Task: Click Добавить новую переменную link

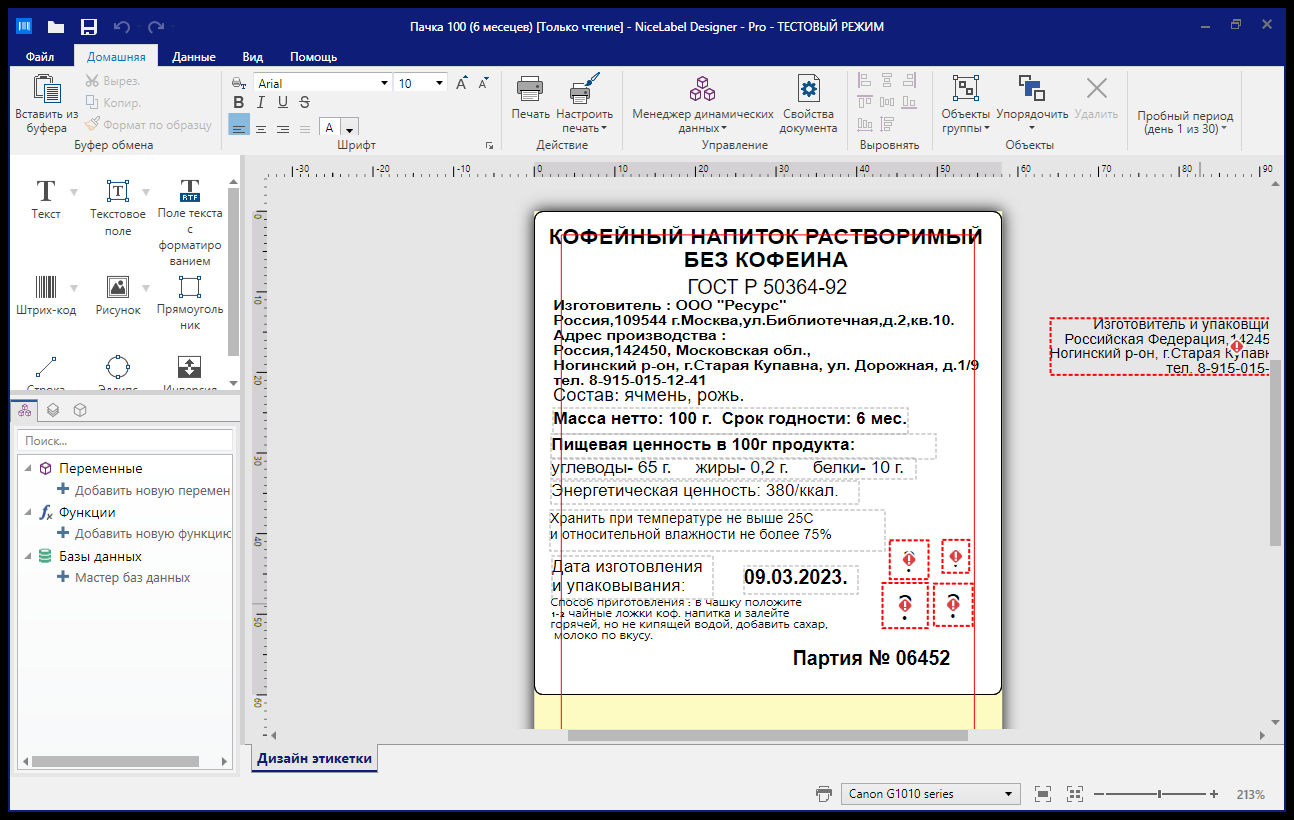Action: point(145,490)
